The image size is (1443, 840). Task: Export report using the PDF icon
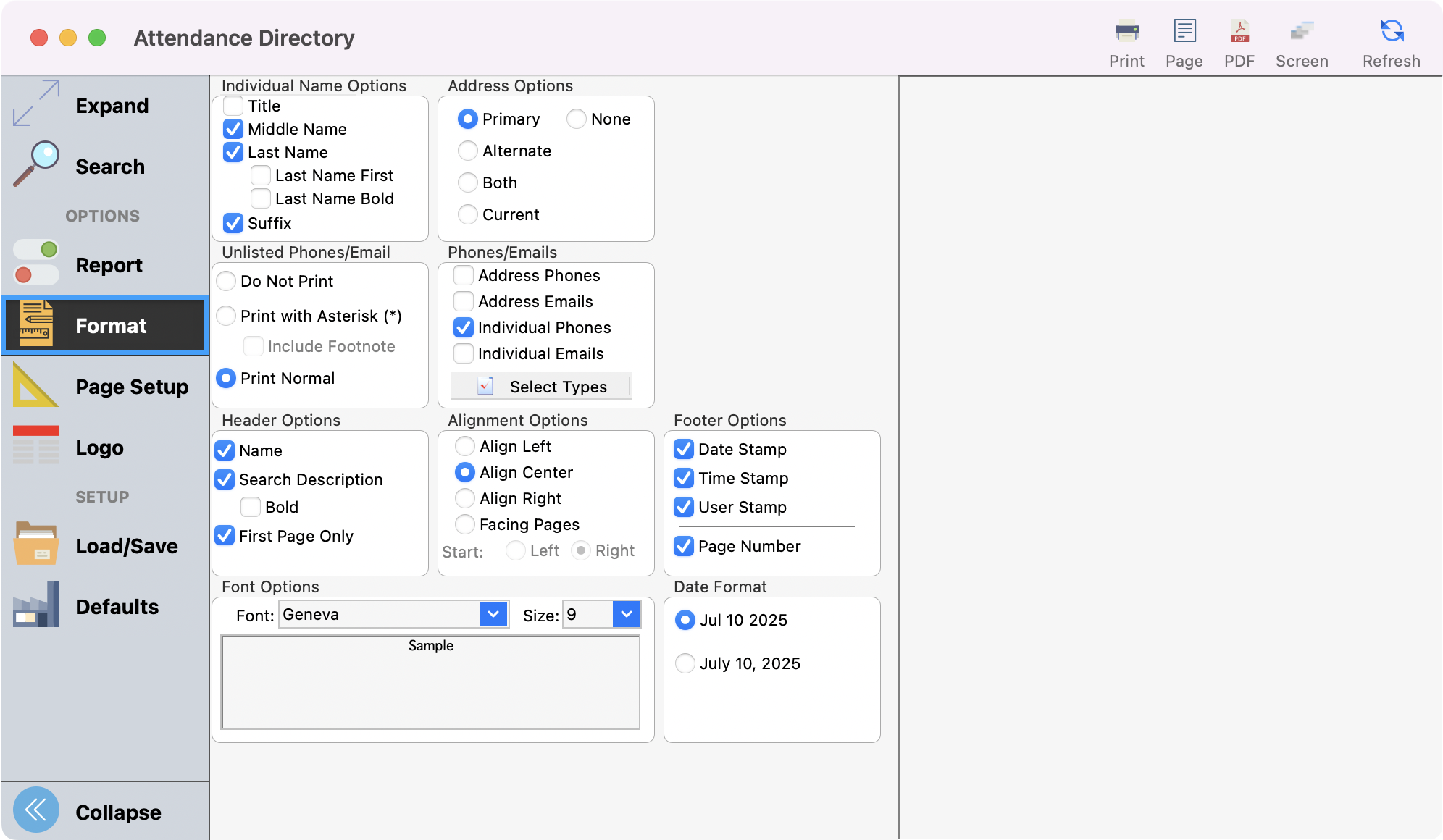pyautogui.click(x=1239, y=32)
